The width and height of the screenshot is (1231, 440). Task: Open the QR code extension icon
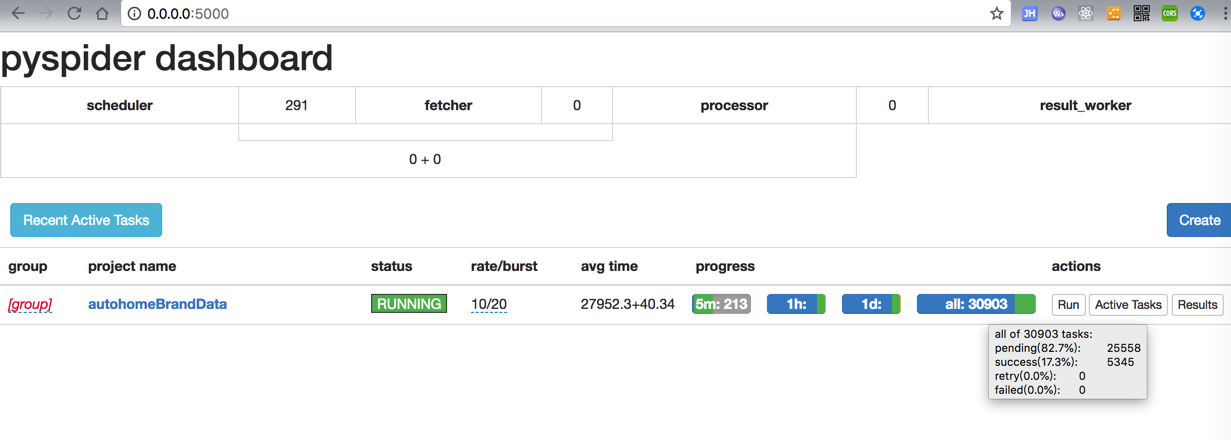tap(1141, 14)
